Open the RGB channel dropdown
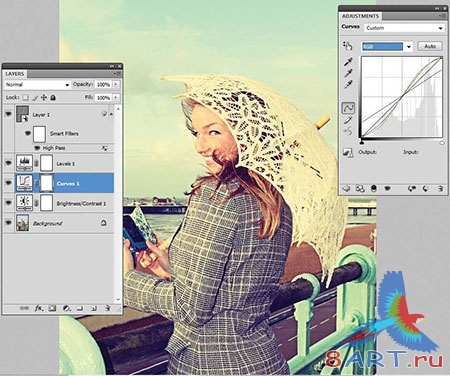Image resolution: width=450 pixels, height=376 pixels. pyautogui.click(x=387, y=47)
